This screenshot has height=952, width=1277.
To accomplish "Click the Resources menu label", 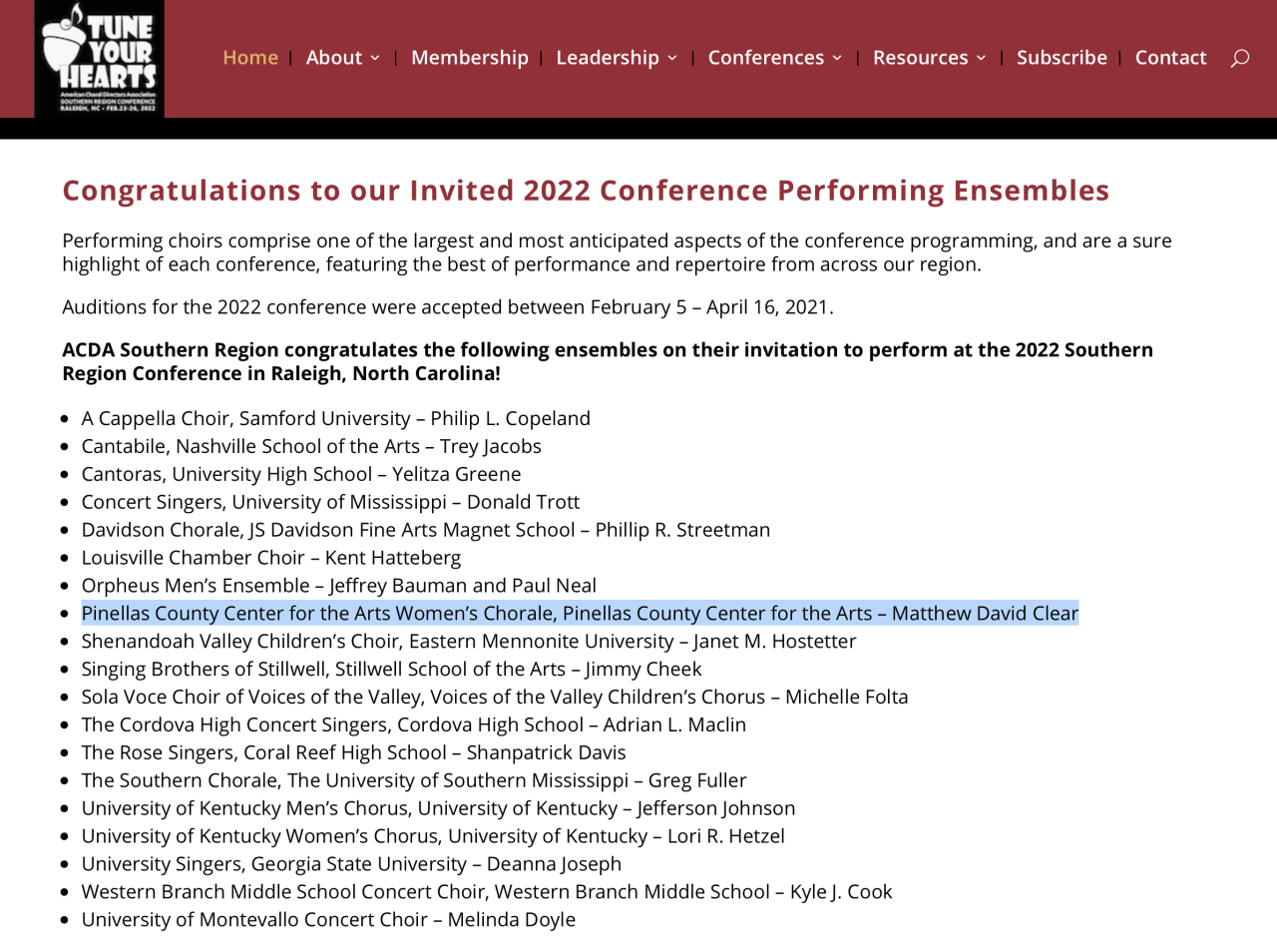I will (920, 58).
